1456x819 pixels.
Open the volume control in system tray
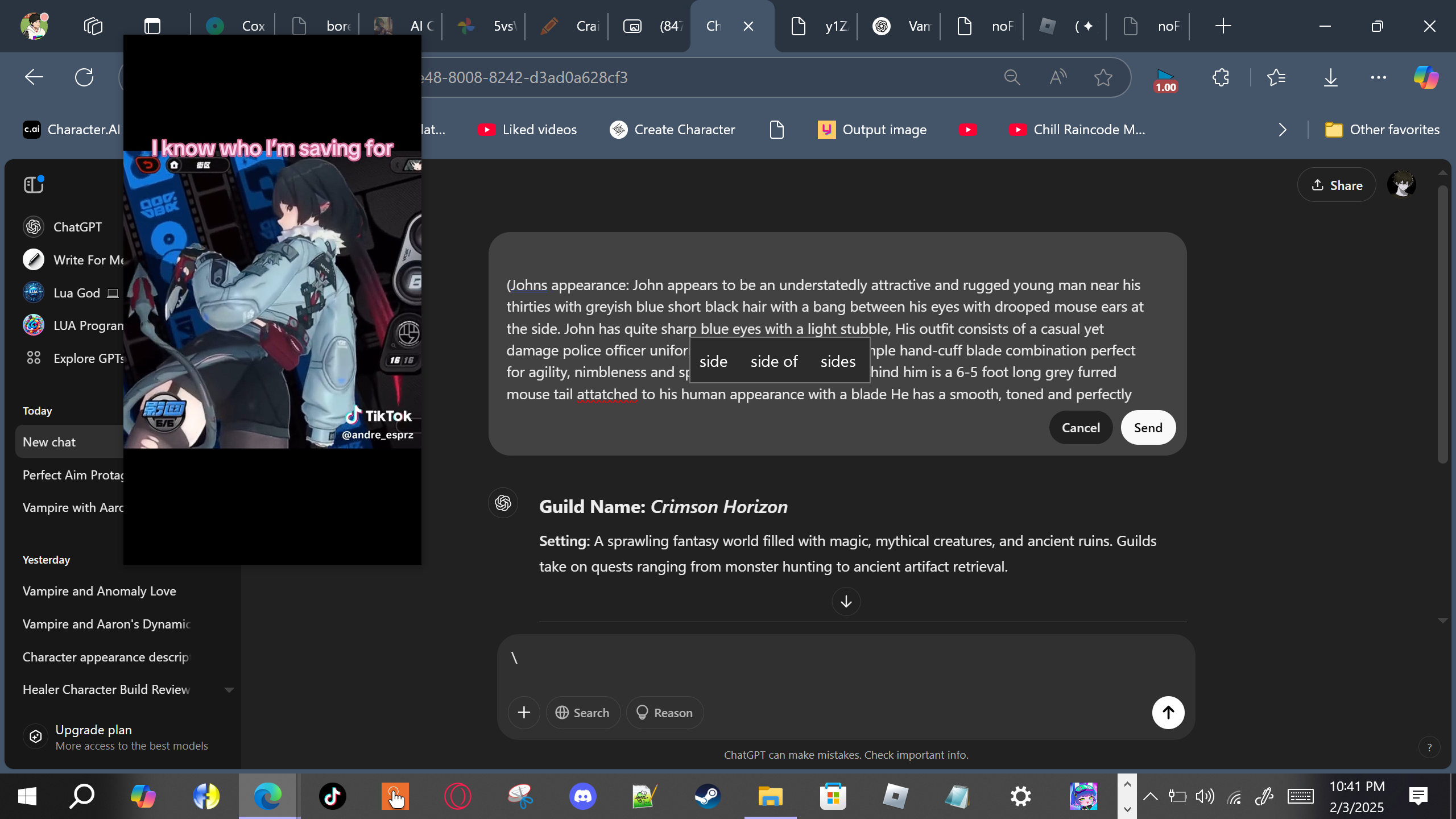pos(1205,796)
